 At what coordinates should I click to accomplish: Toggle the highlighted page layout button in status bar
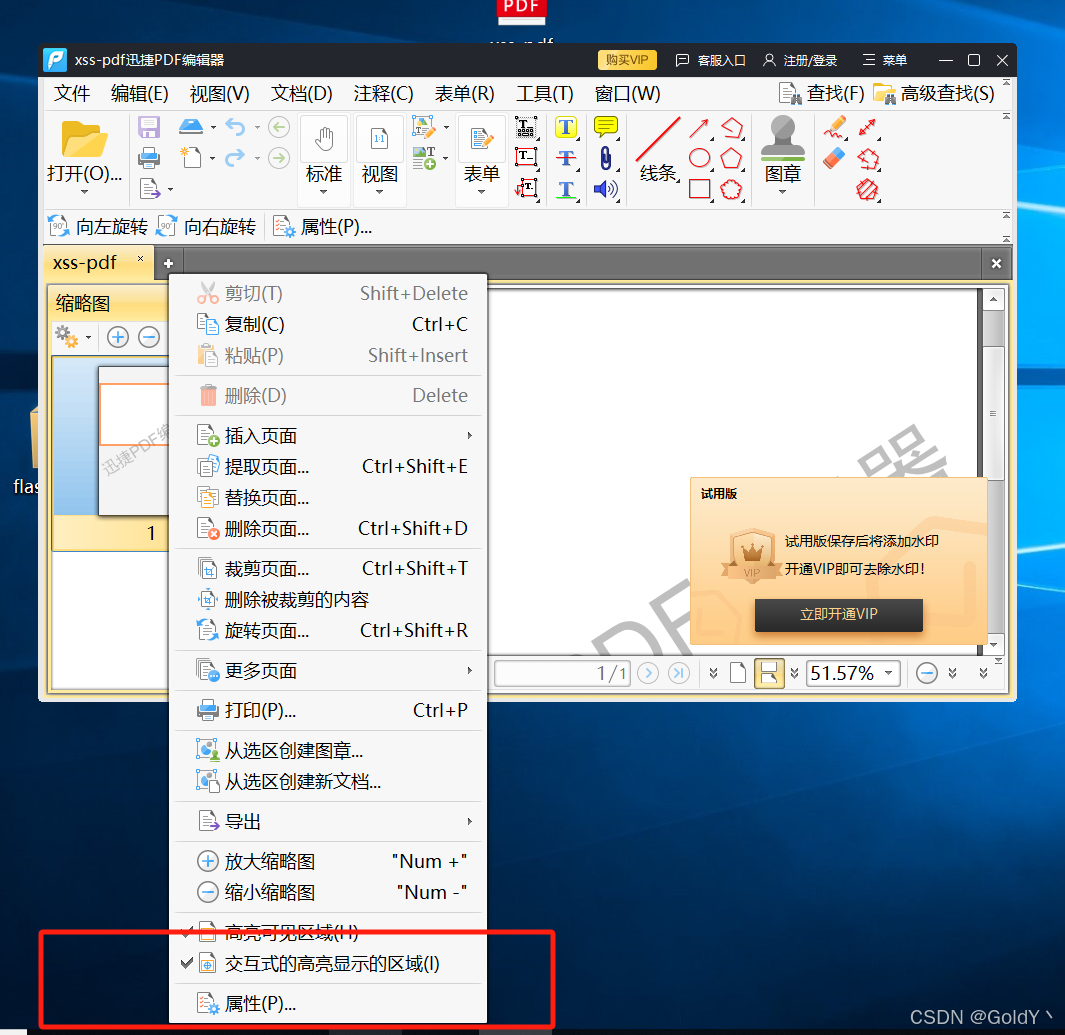point(769,673)
